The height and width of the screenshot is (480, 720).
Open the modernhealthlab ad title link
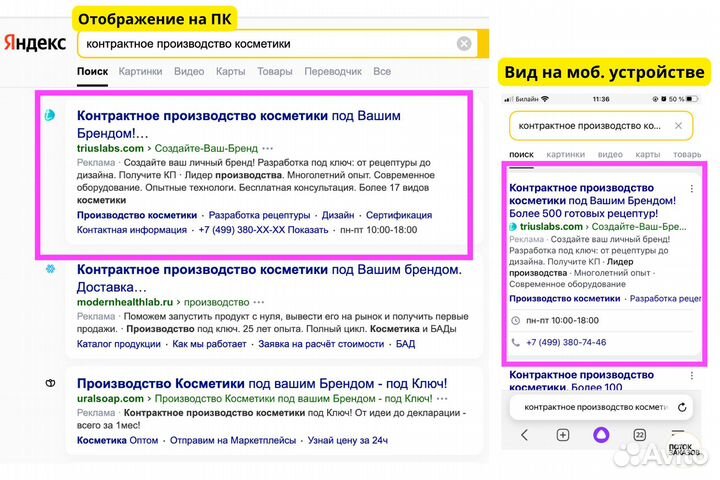click(x=269, y=278)
